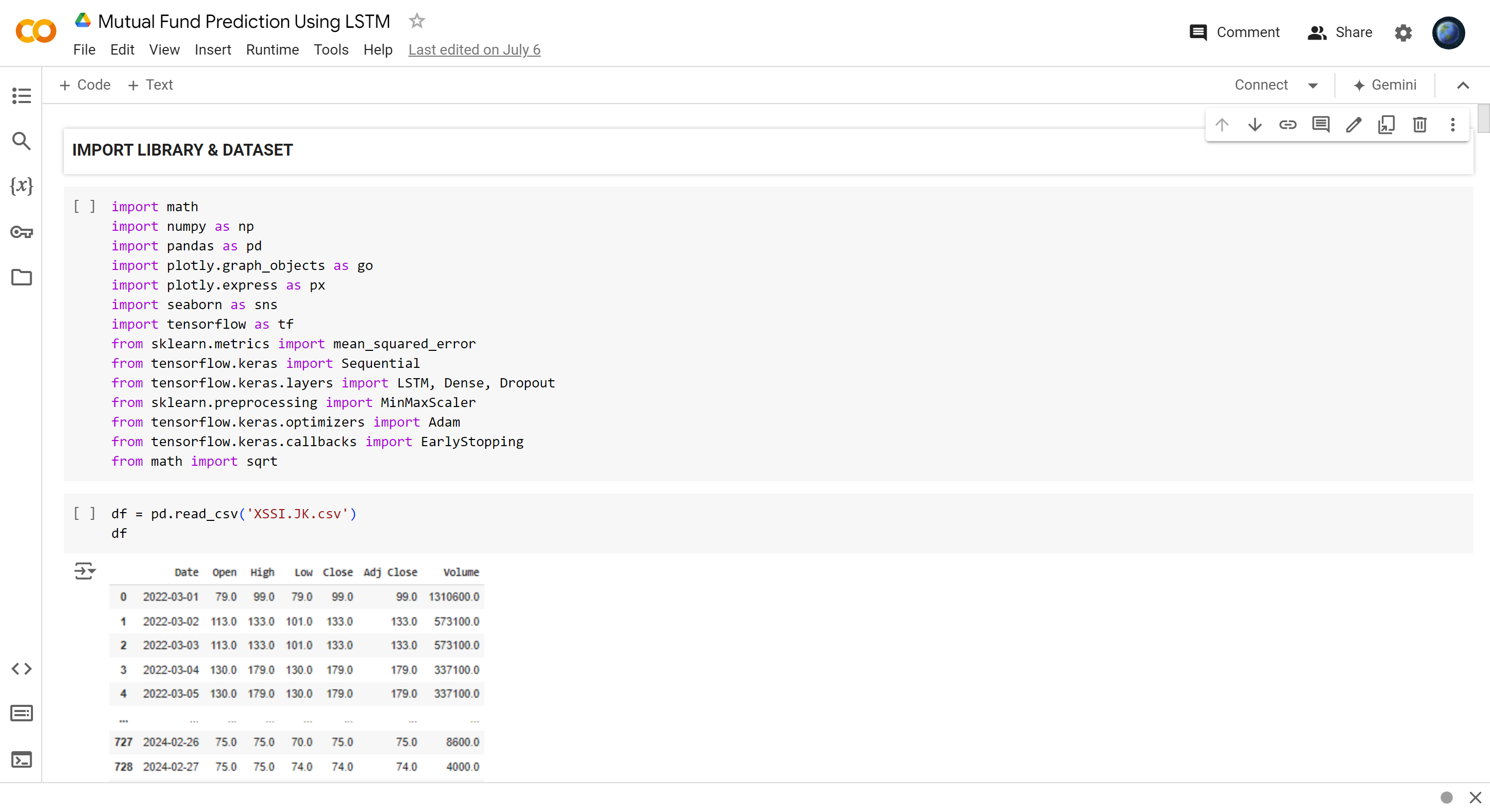
Task: Click the EarlyStopping import line
Action: point(317,441)
